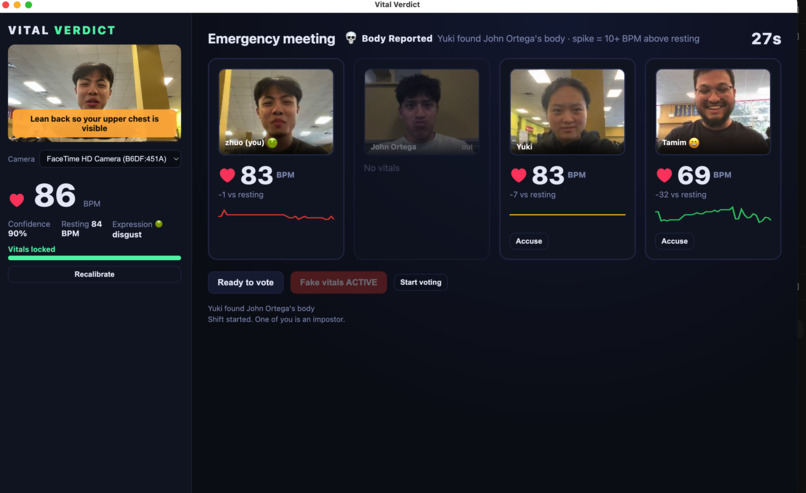This screenshot has height=493, width=806.
Task: Click the skull icon next to Body Reported
Action: [351, 38]
